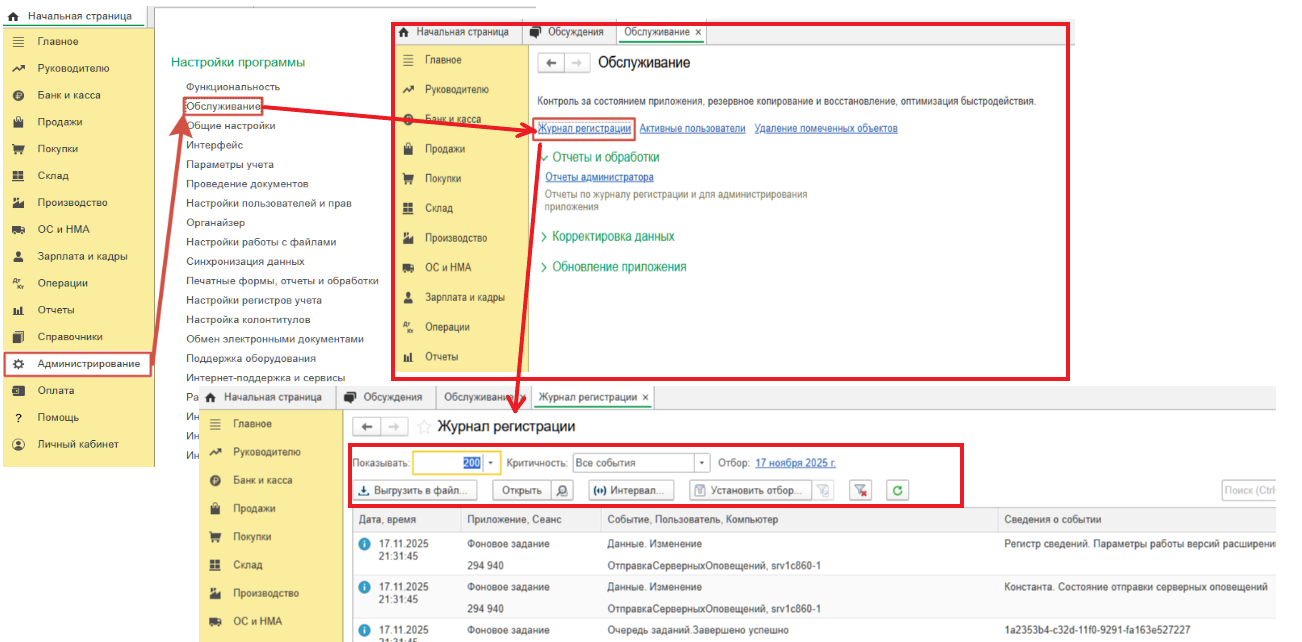Click the back arrow beside the Обслуживание heading
Image resolution: width=1302 pixels, height=642 pixels.
(x=551, y=63)
